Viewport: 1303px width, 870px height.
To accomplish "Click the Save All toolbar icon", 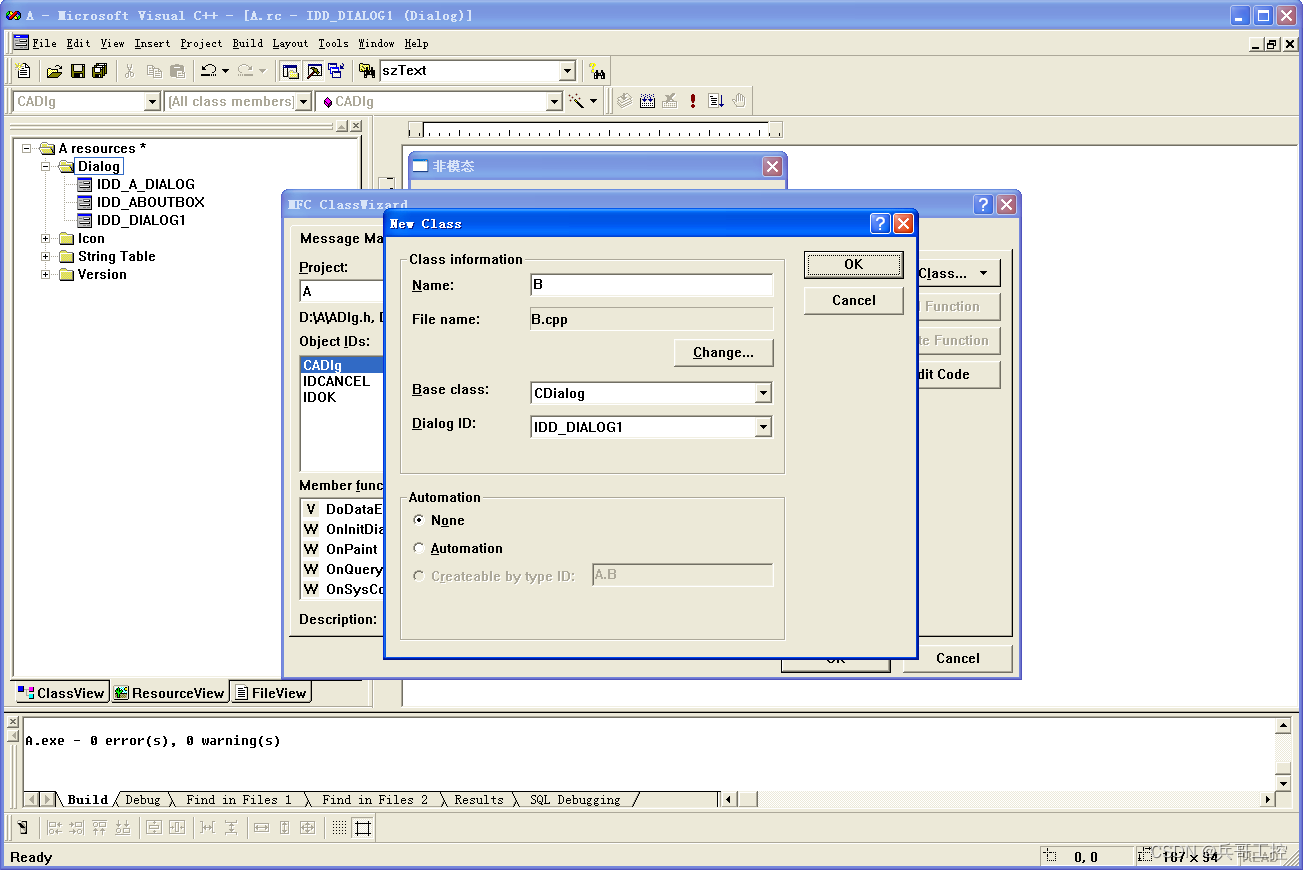I will pos(99,70).
